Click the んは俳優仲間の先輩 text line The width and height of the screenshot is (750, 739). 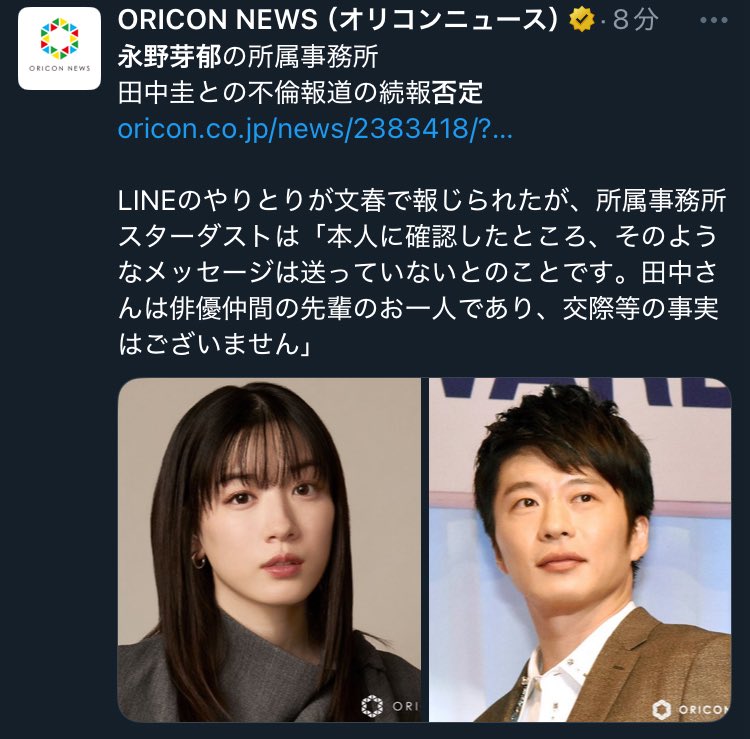[418, 309]
